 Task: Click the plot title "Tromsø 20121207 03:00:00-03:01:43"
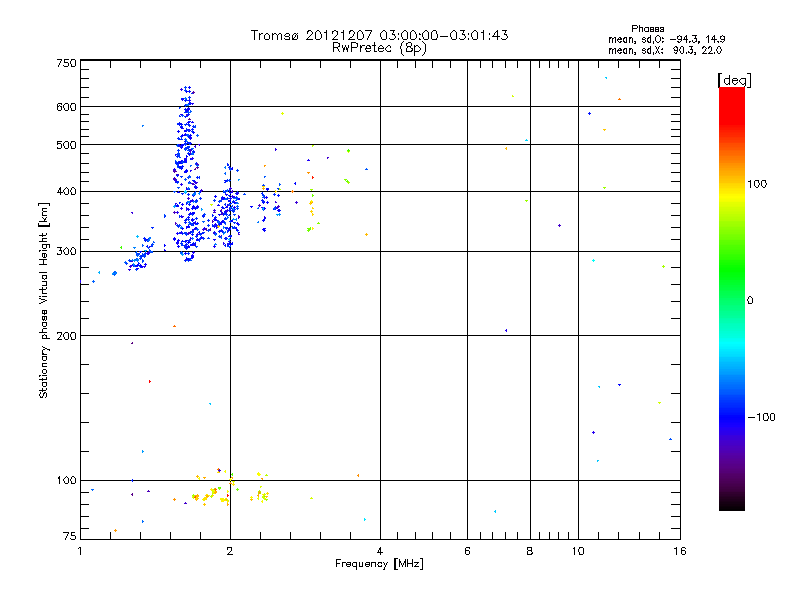[x=379, y=35]
